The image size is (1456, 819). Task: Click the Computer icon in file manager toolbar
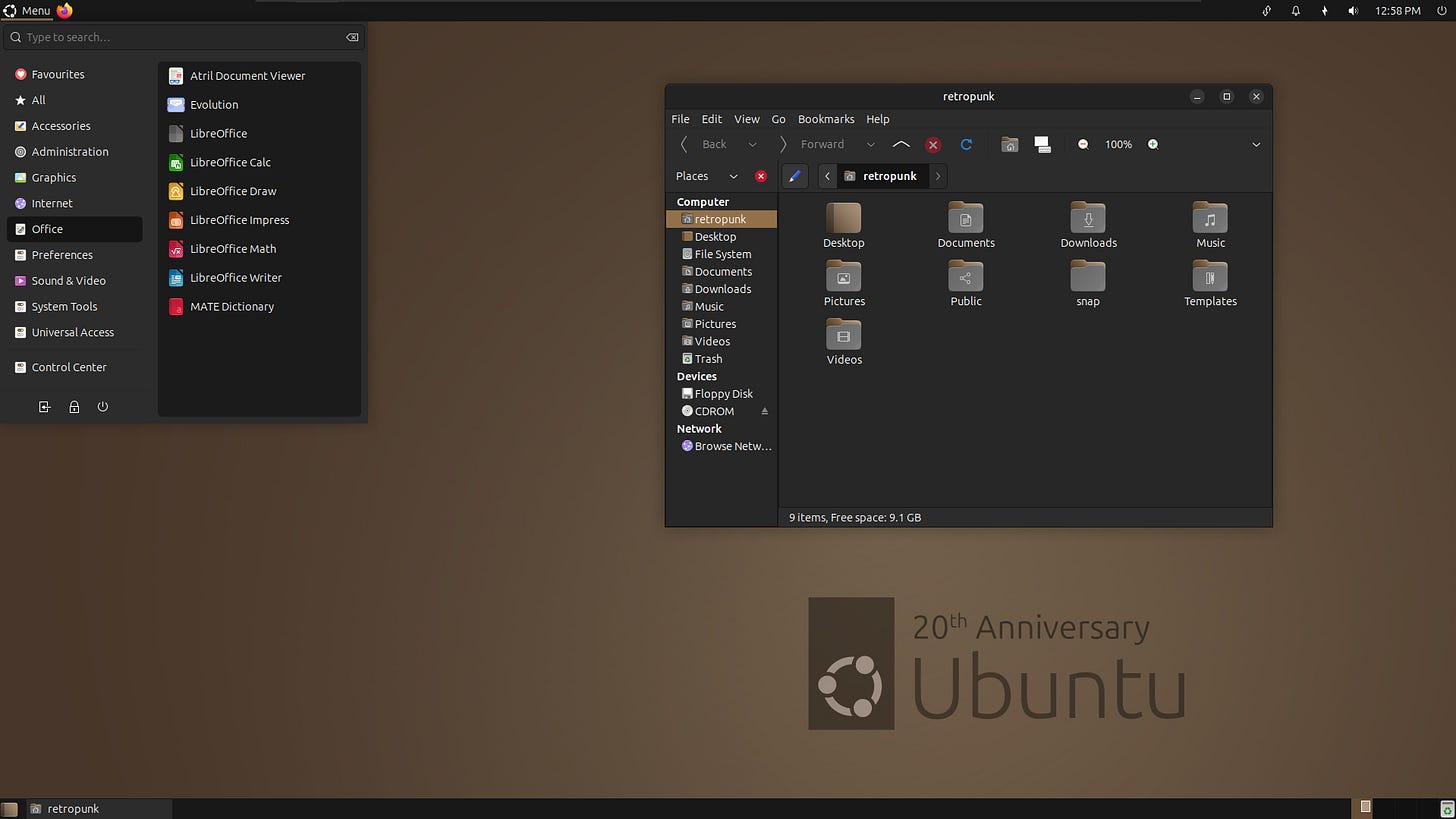point(1042,145)
